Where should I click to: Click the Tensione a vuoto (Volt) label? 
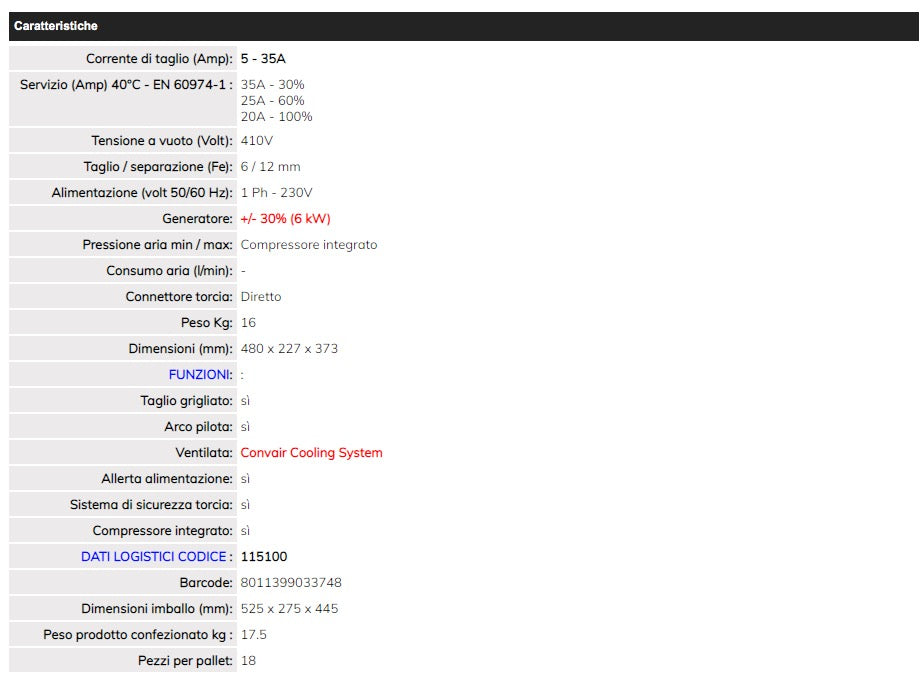(162, 141)
